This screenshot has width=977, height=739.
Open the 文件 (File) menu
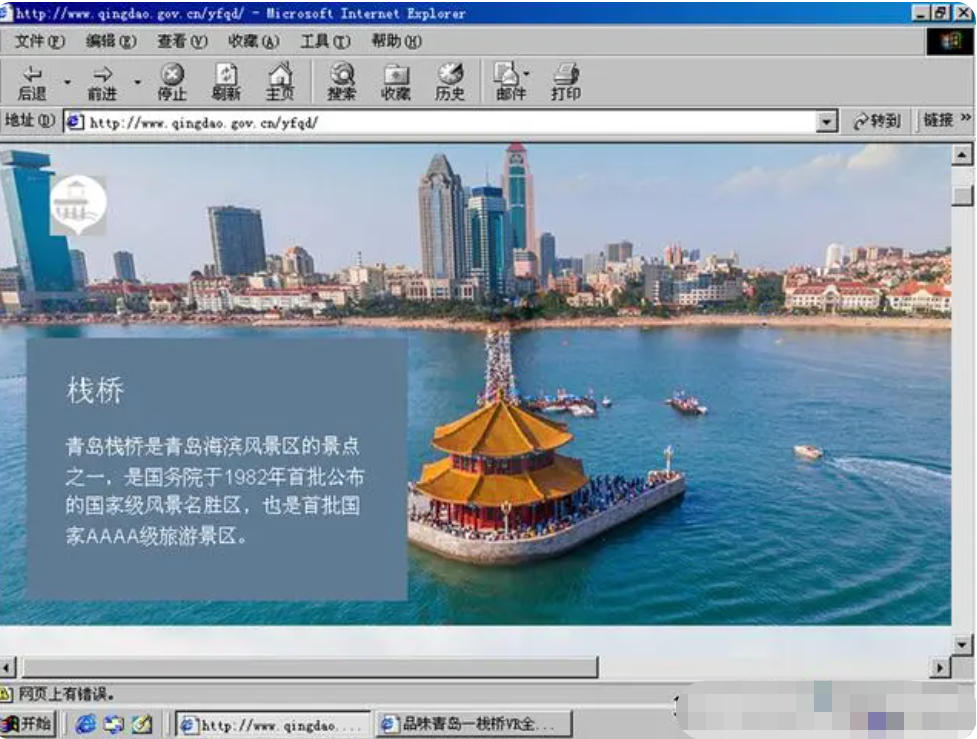pos(39,41)
